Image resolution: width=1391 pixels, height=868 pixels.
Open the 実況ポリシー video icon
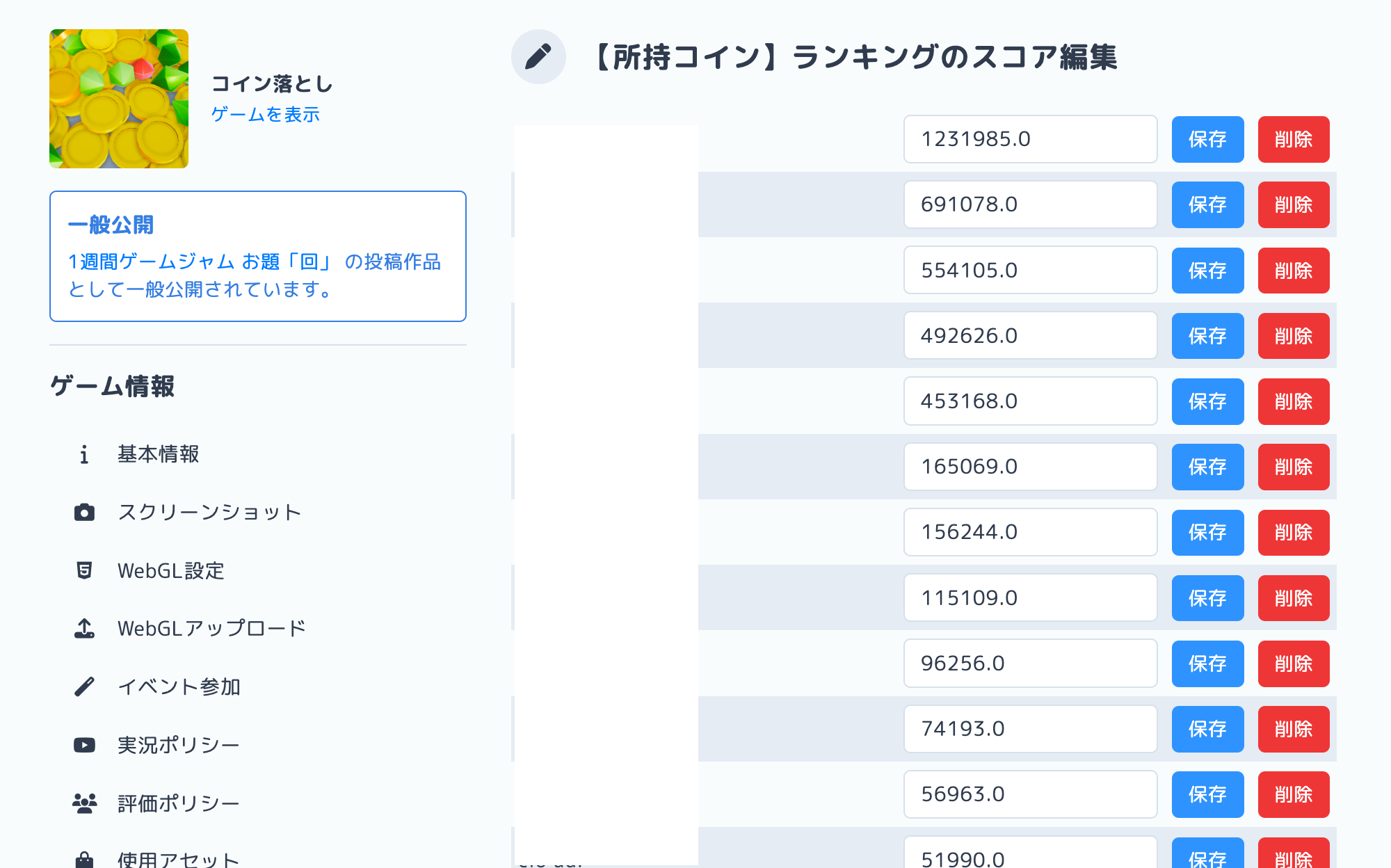click(x=84, y=744)
